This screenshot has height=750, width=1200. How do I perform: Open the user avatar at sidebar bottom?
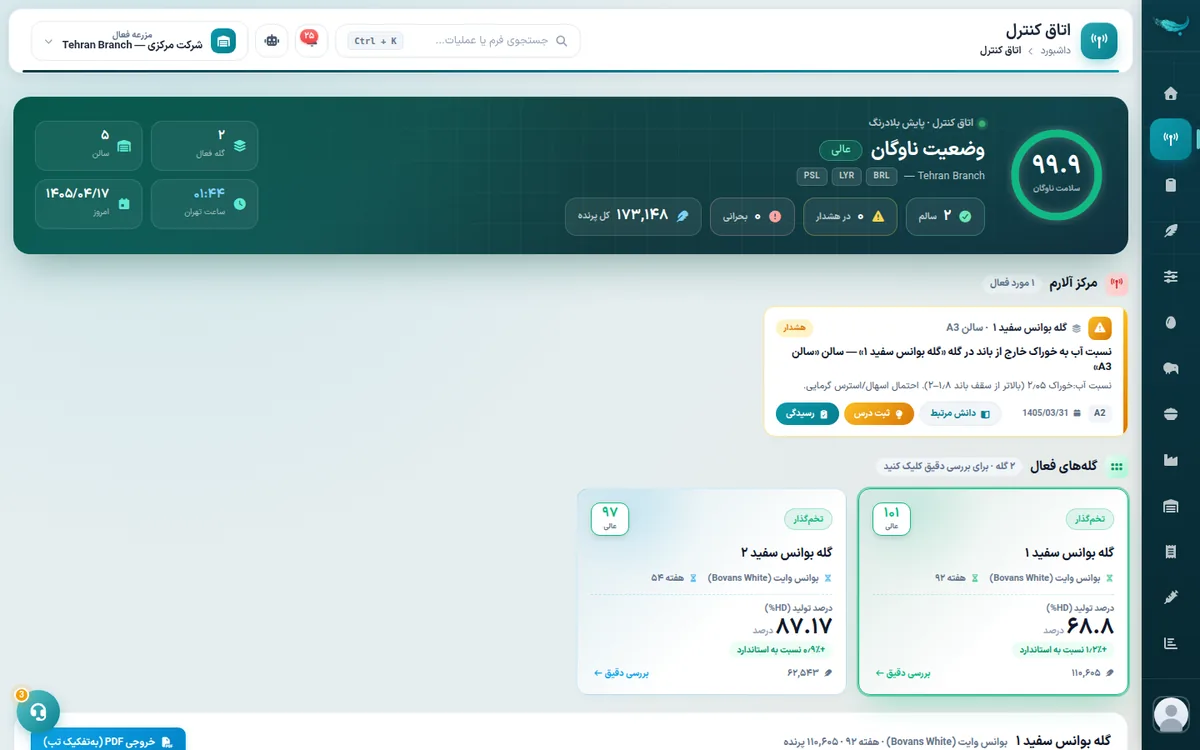click(x=1171, y=715)
